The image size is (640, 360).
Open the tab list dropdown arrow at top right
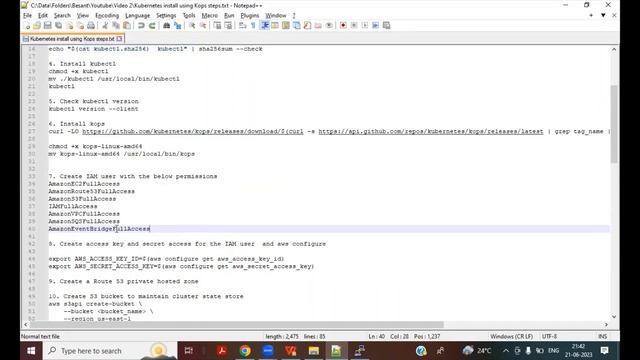coord(603,16)
